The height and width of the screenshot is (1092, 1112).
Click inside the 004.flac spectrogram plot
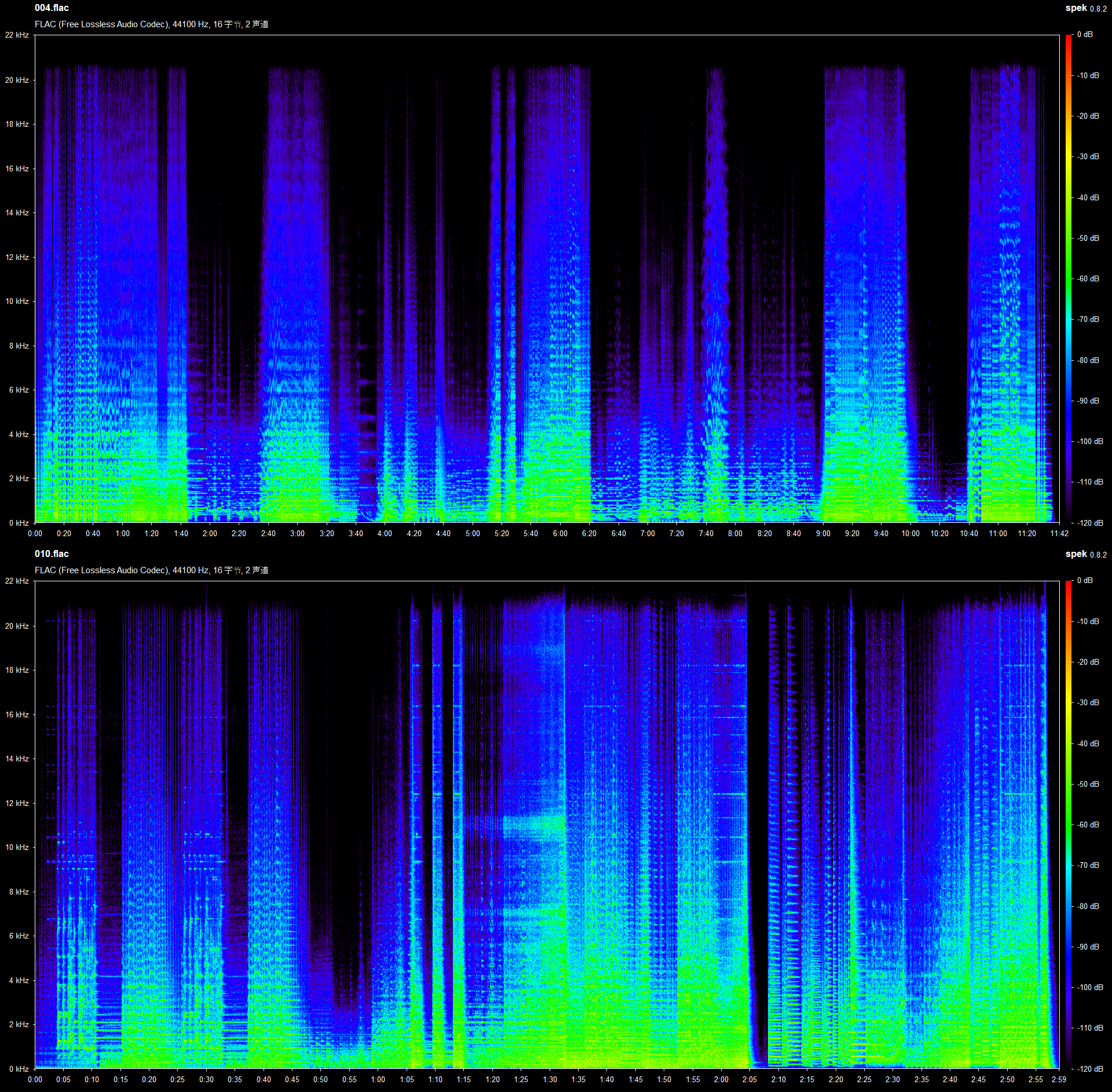pos(547,279)
